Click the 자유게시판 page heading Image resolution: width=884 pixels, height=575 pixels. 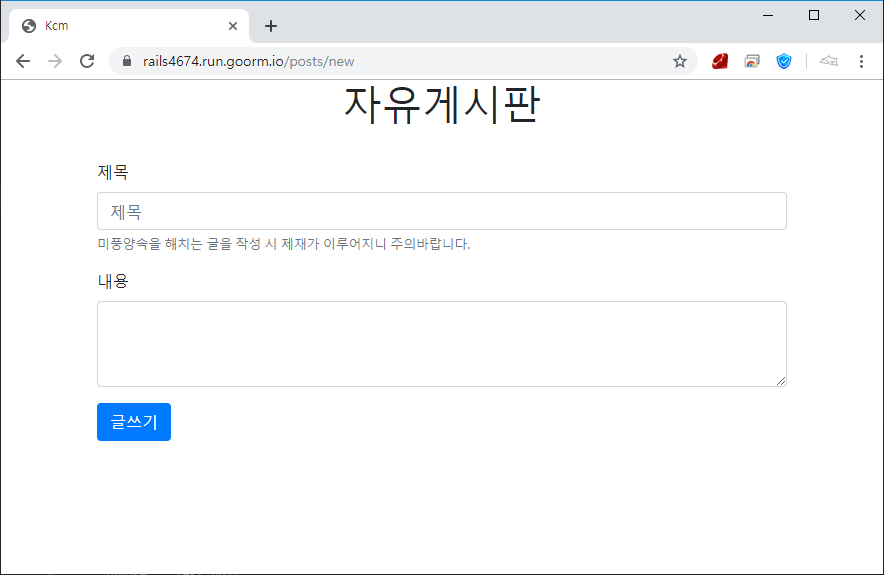point(441,105)
